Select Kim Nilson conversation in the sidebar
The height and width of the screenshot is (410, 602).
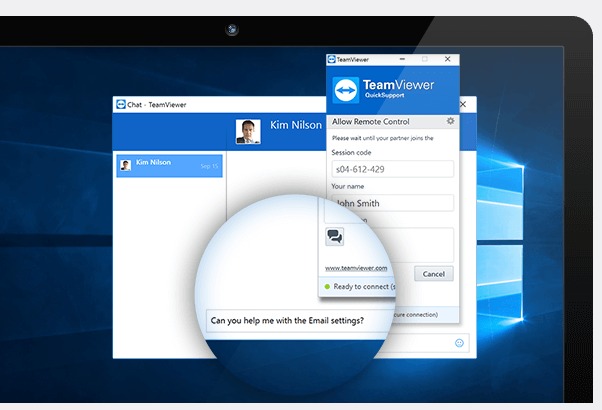click(168, 165)
